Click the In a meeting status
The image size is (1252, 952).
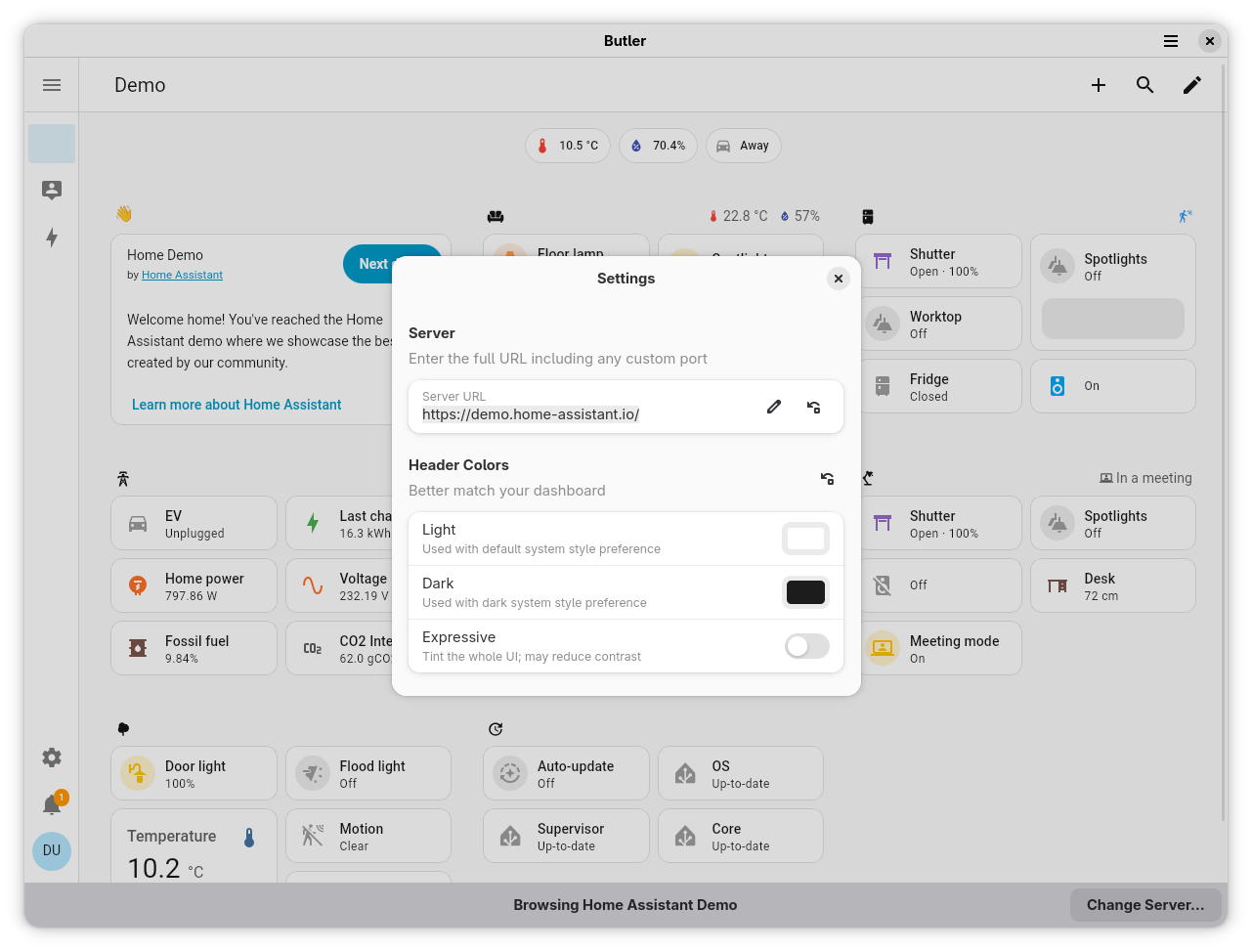coord(1145,478)
